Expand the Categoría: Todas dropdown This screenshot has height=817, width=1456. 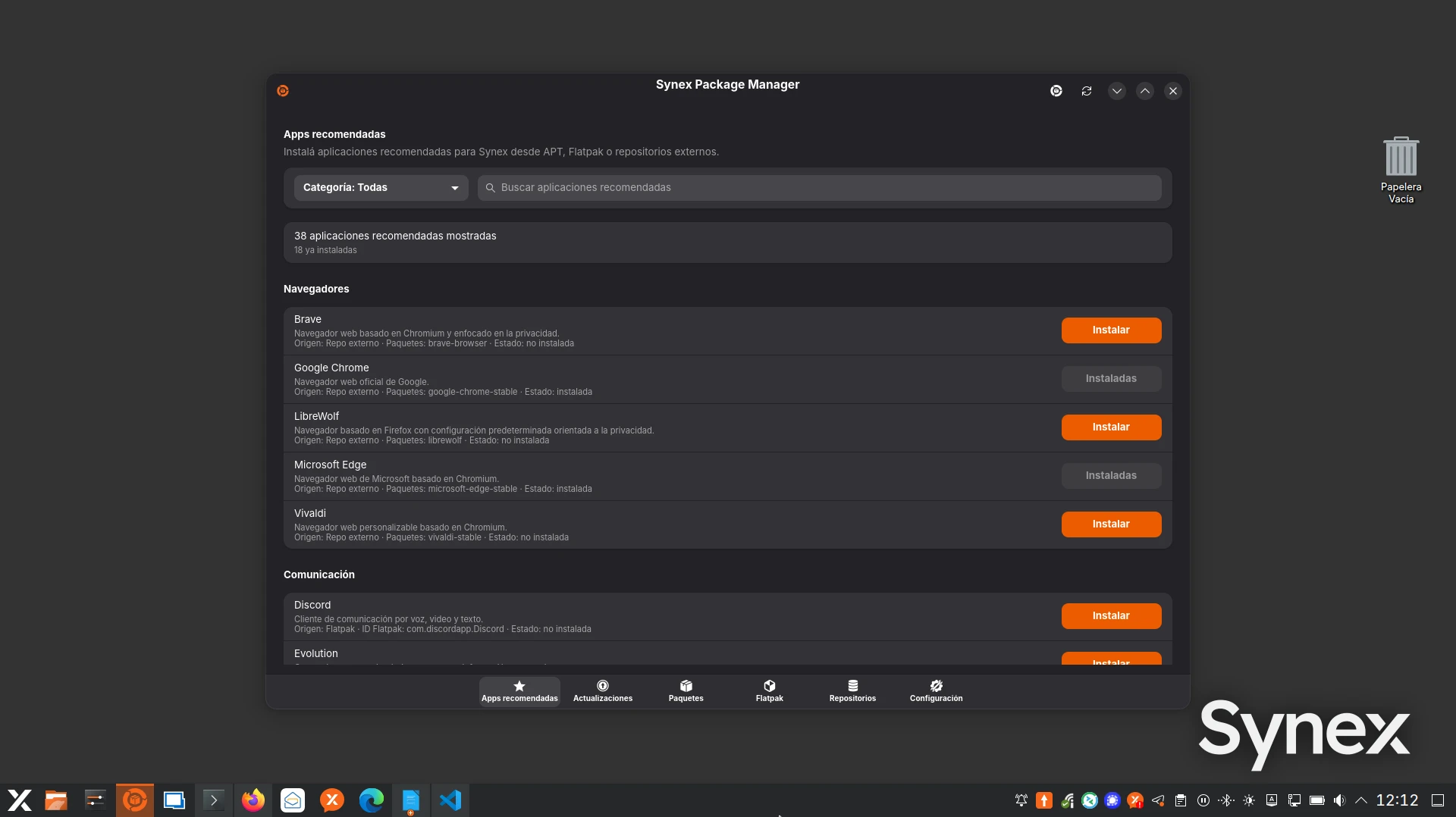[381, 188]
